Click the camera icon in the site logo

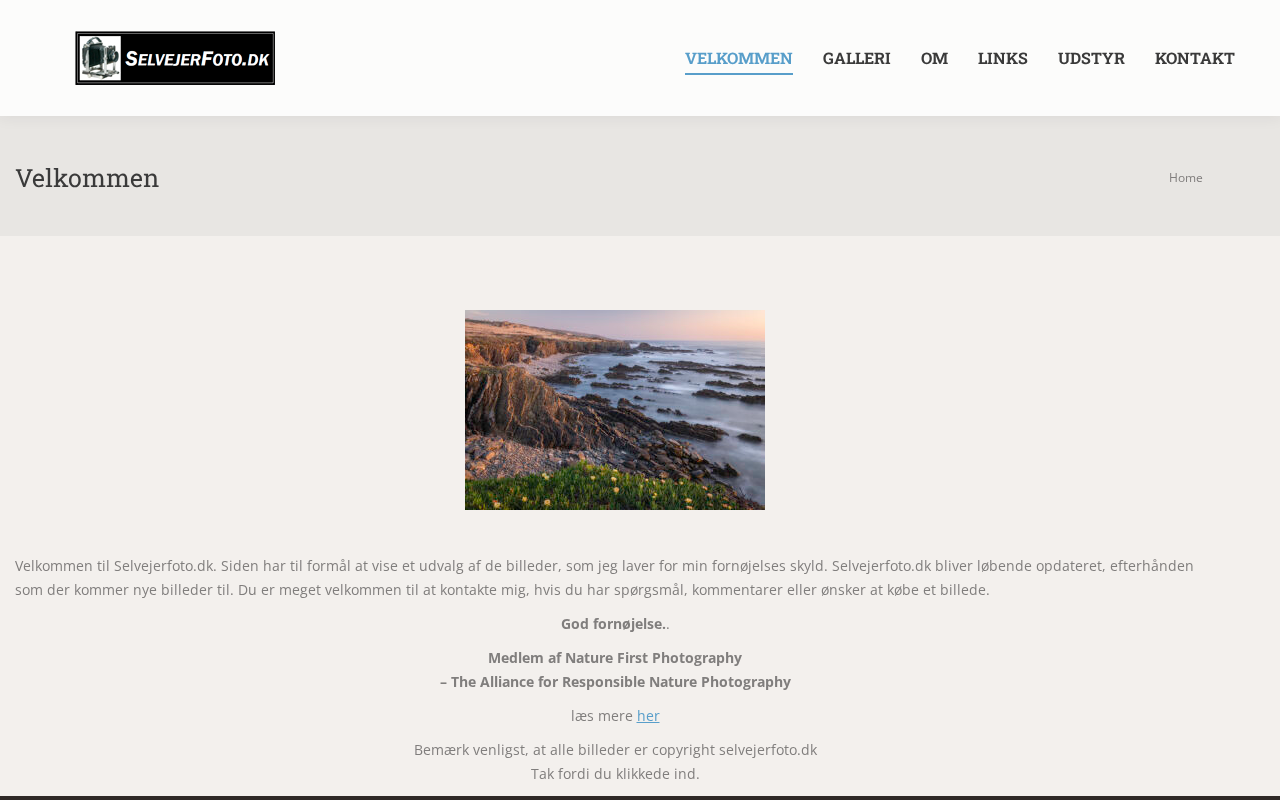coord(100,58)
